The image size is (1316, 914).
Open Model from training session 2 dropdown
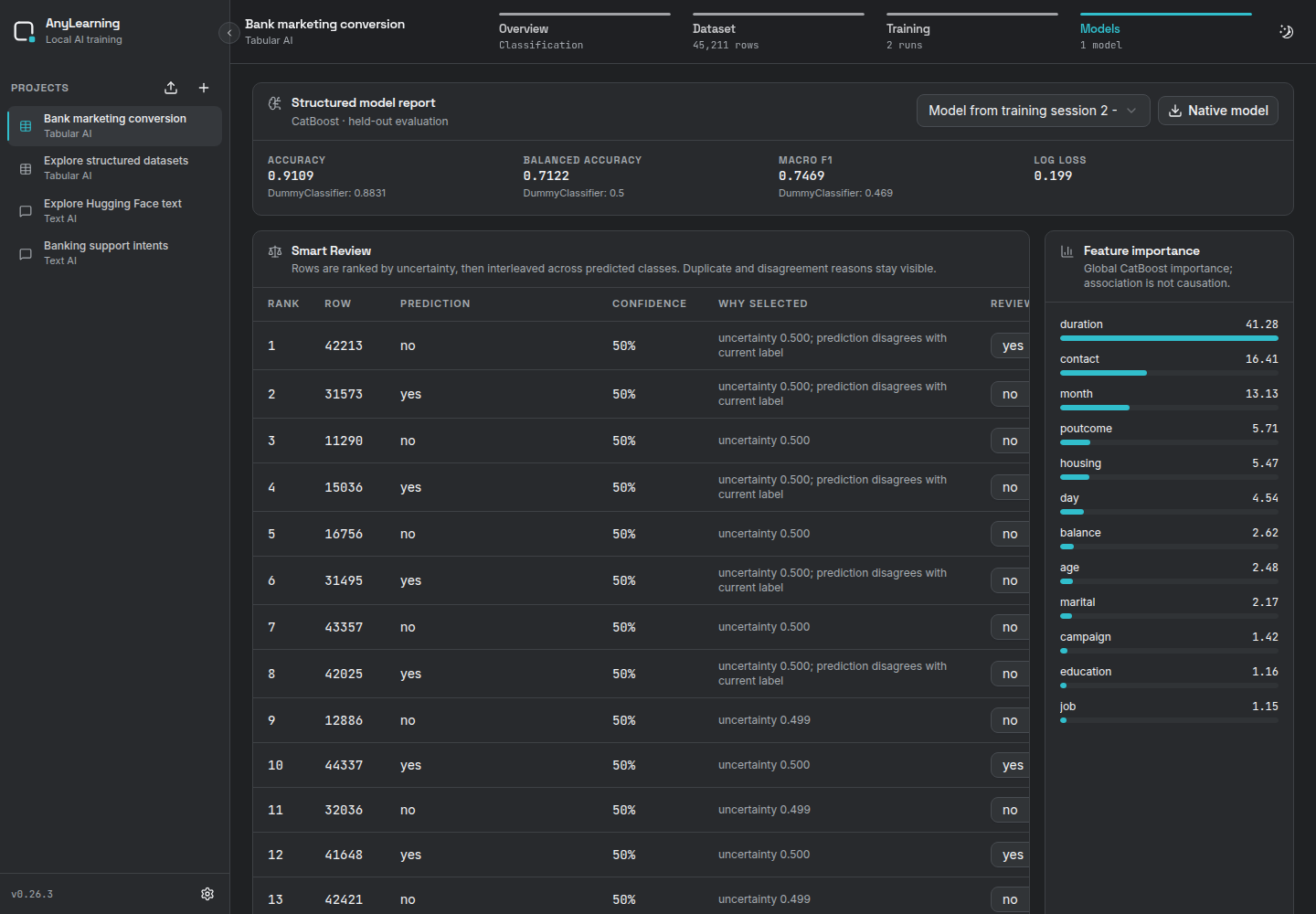1033,111
